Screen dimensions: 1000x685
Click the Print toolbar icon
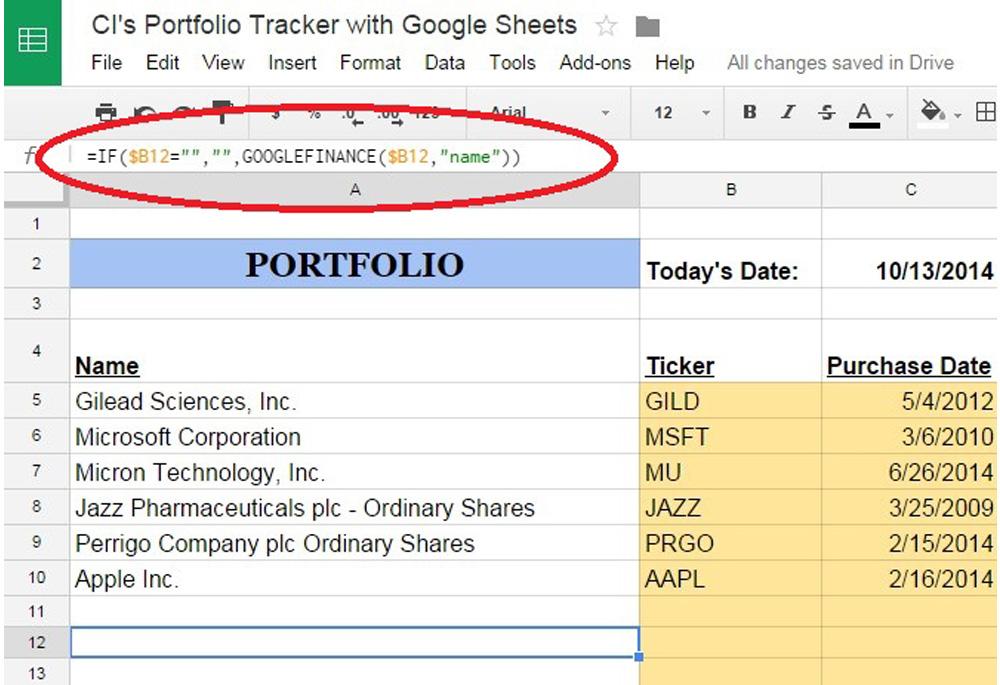[106, 113]
